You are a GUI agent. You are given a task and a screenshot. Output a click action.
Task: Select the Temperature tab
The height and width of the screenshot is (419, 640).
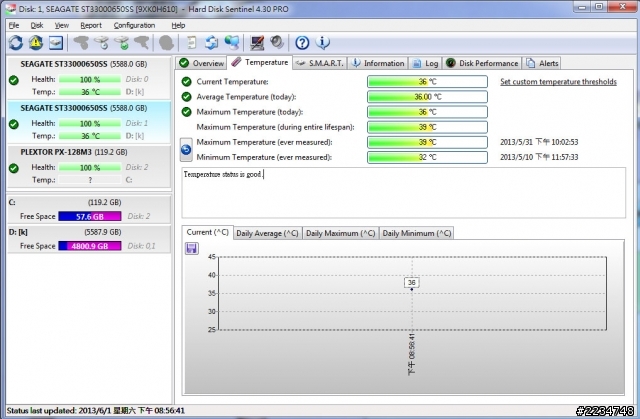click(260, 62)
